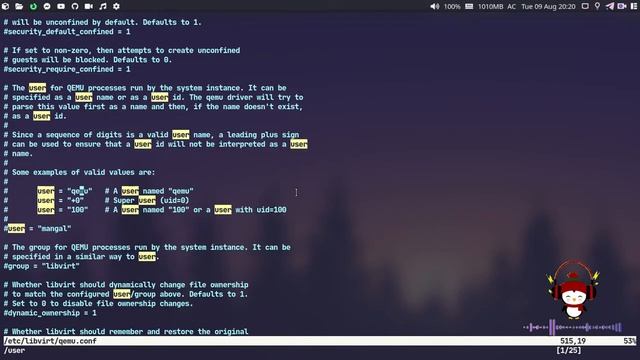Open the YouTube icon in the bar

click(61, 6)
